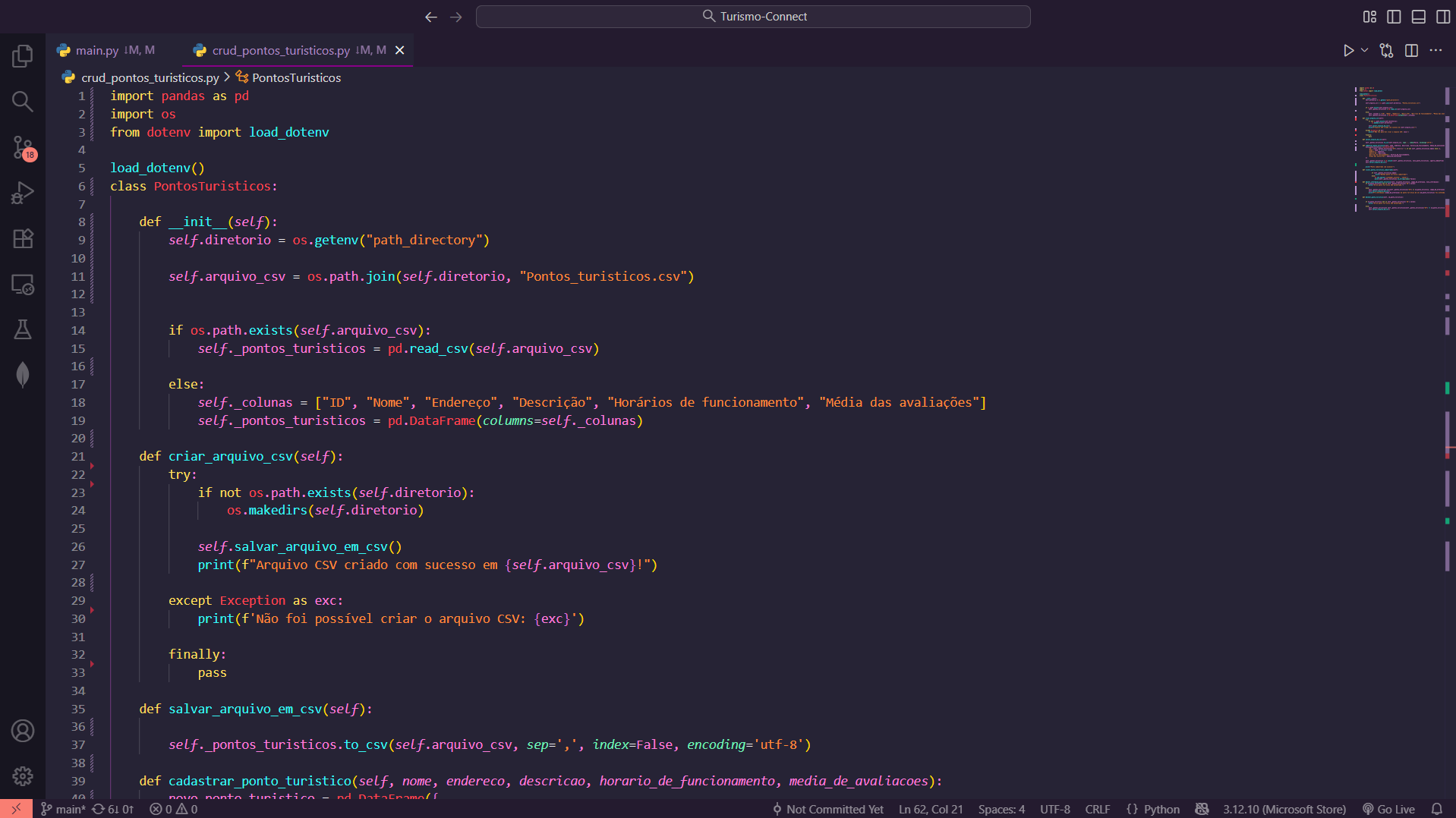Open the editor More Actions ellipsis menu

tap(1436, 50)
